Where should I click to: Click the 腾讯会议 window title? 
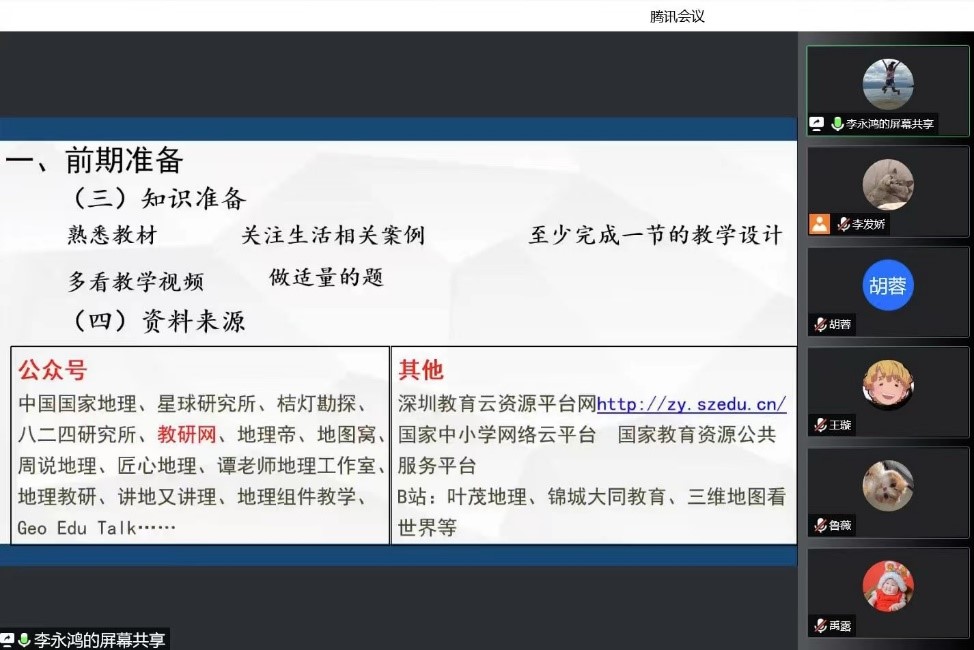pyautogui.click(x=677, y=16)
